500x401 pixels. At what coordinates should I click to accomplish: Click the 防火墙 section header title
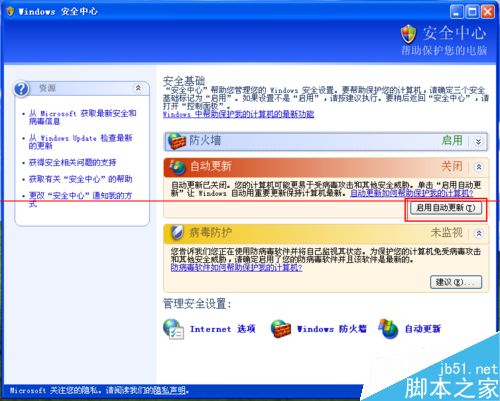(205, 140)
